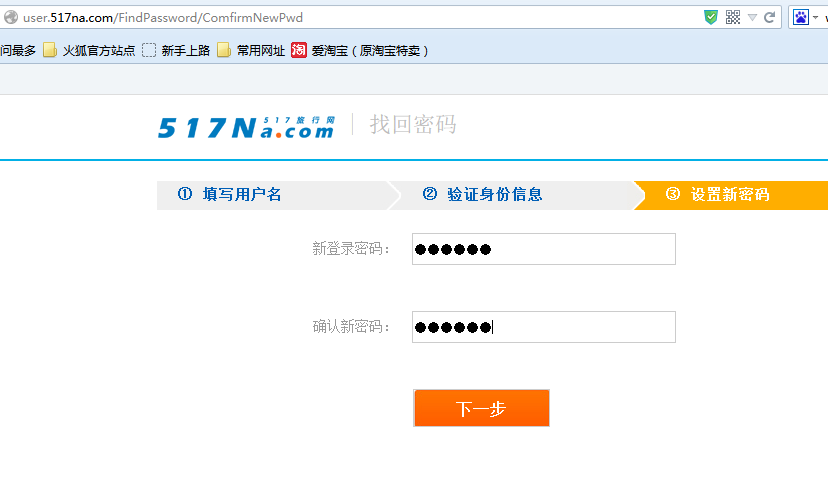Open the QR code icon in address bar
The width and height of the screenshot is (828, 492).
coord(733,17)
